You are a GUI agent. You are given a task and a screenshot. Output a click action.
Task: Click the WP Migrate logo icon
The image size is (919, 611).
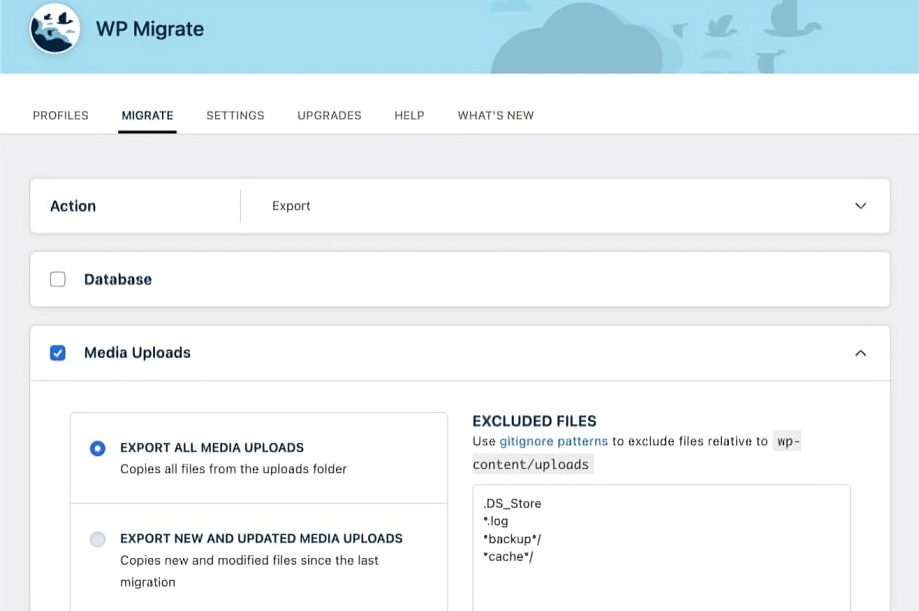(55, 29)
